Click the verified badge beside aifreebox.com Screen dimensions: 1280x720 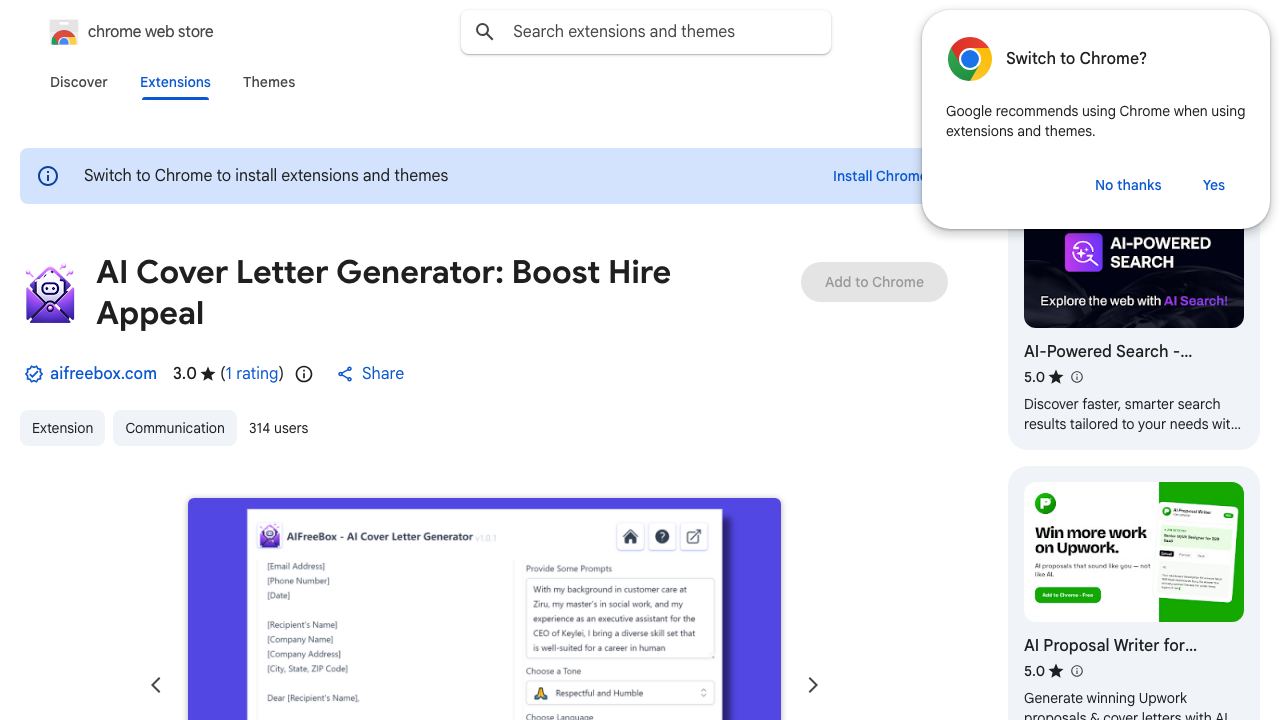click(x=33, y=374)
